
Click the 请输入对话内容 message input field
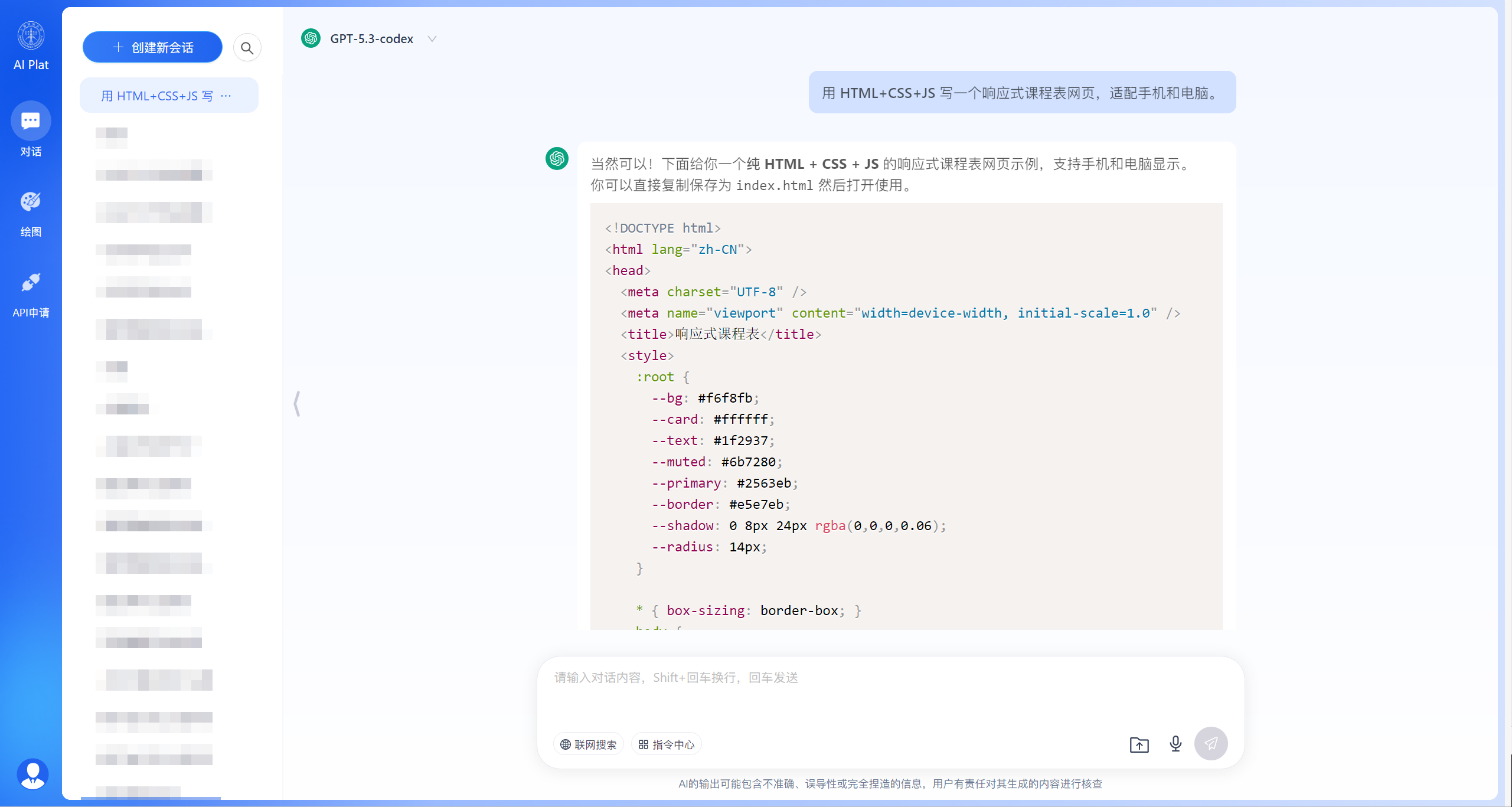click(x=827, y=691)
